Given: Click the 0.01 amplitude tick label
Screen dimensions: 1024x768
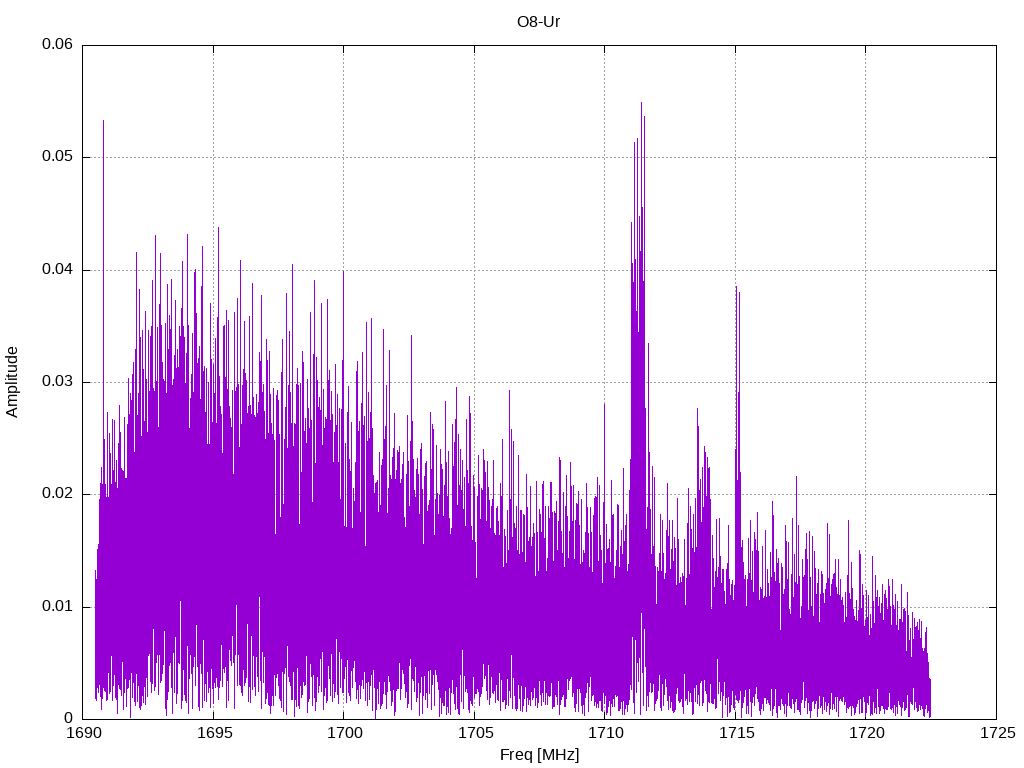Looking at the screenshot, I should click(57, 606).
